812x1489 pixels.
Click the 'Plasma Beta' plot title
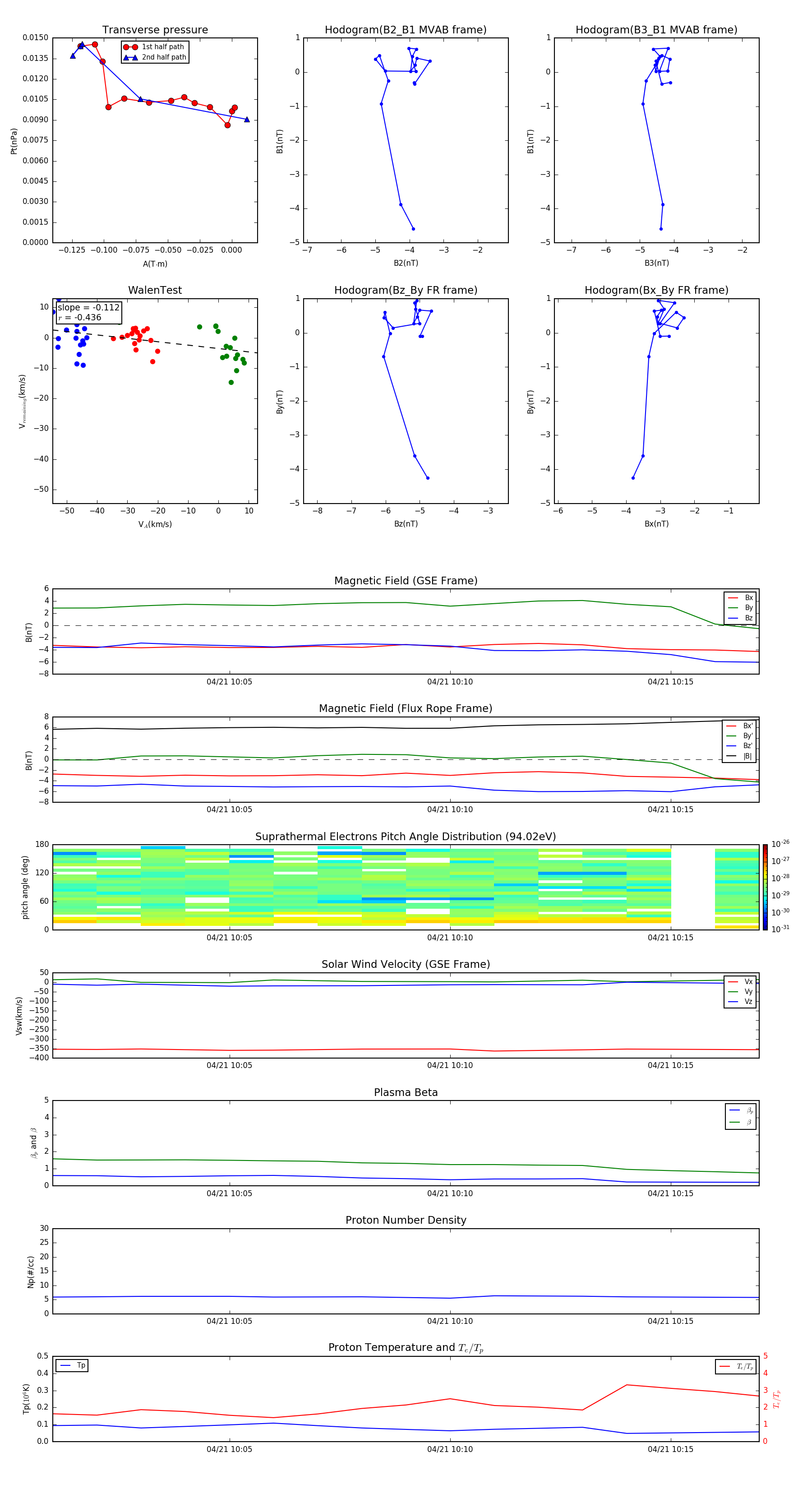[x=406, y=1092]
